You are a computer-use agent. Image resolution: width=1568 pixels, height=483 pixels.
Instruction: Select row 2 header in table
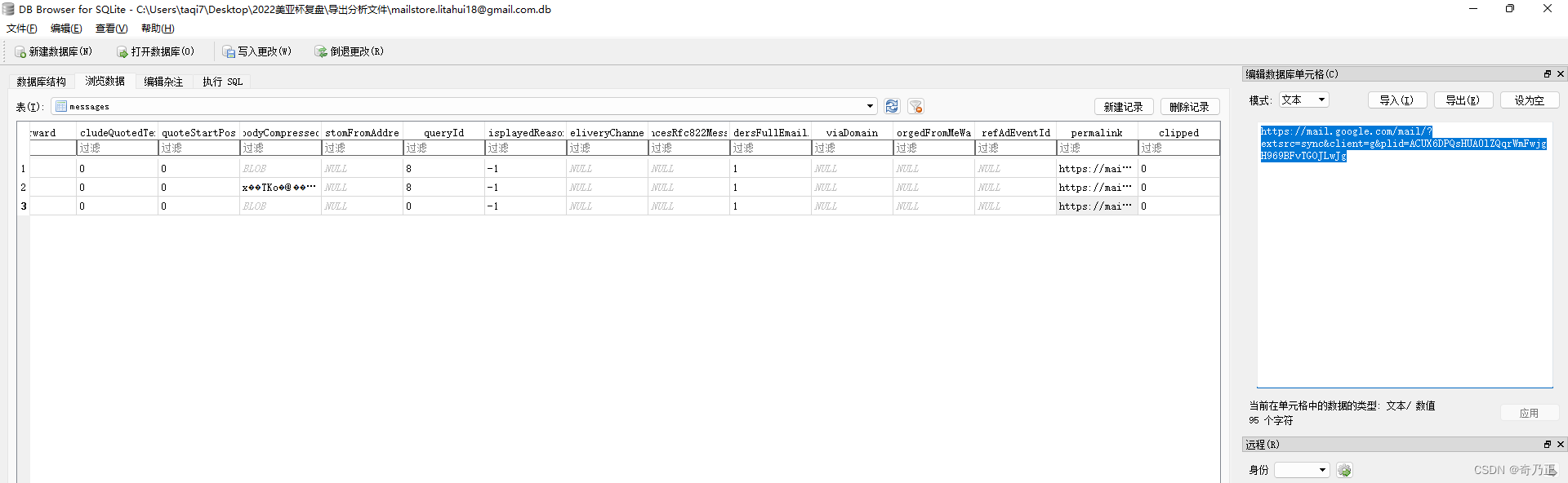click(24, 188)
